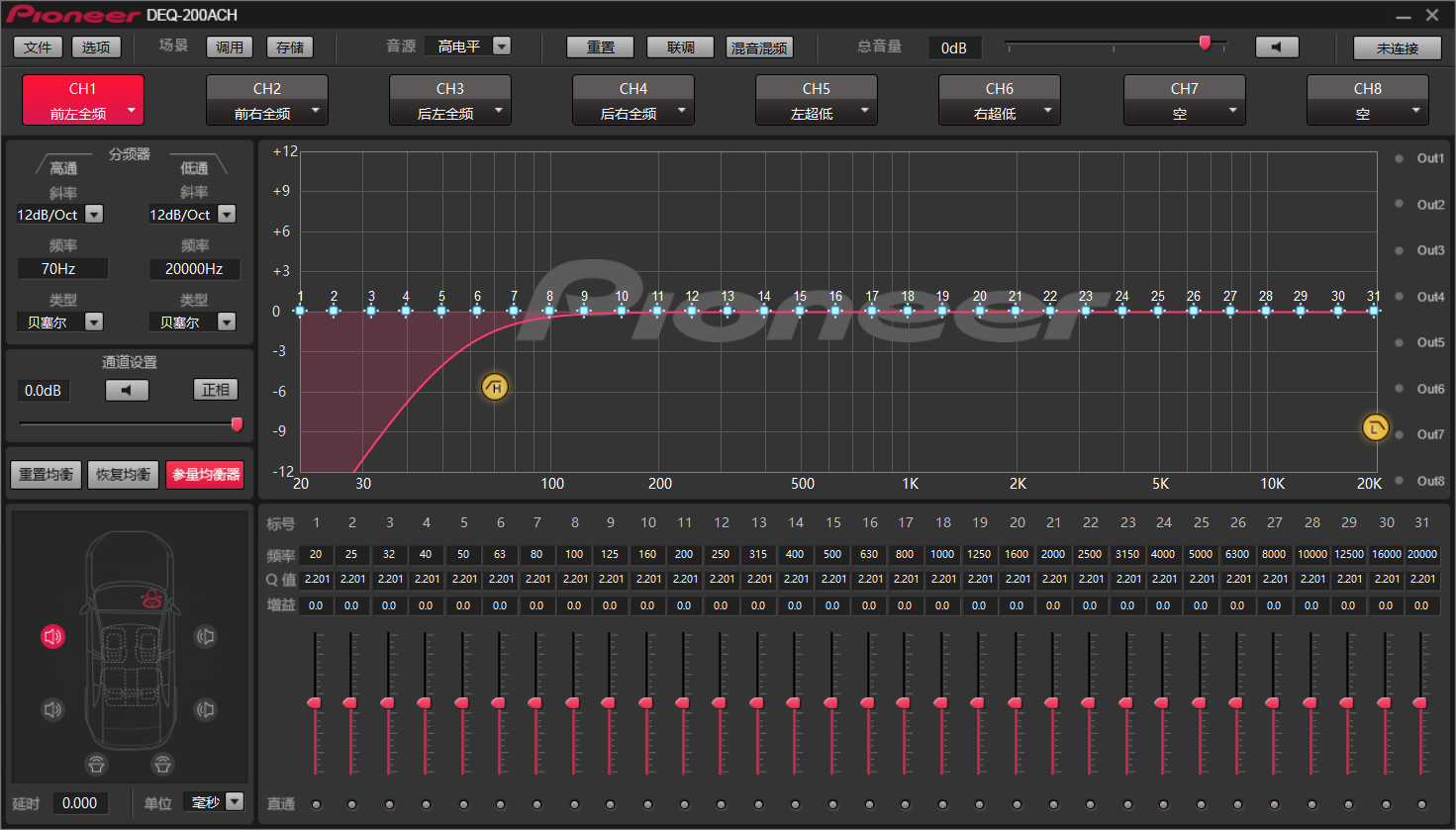This screenshot has height=830, width=1456.
Task: Click the 存储 scene save button
Action: click(290, 47)
